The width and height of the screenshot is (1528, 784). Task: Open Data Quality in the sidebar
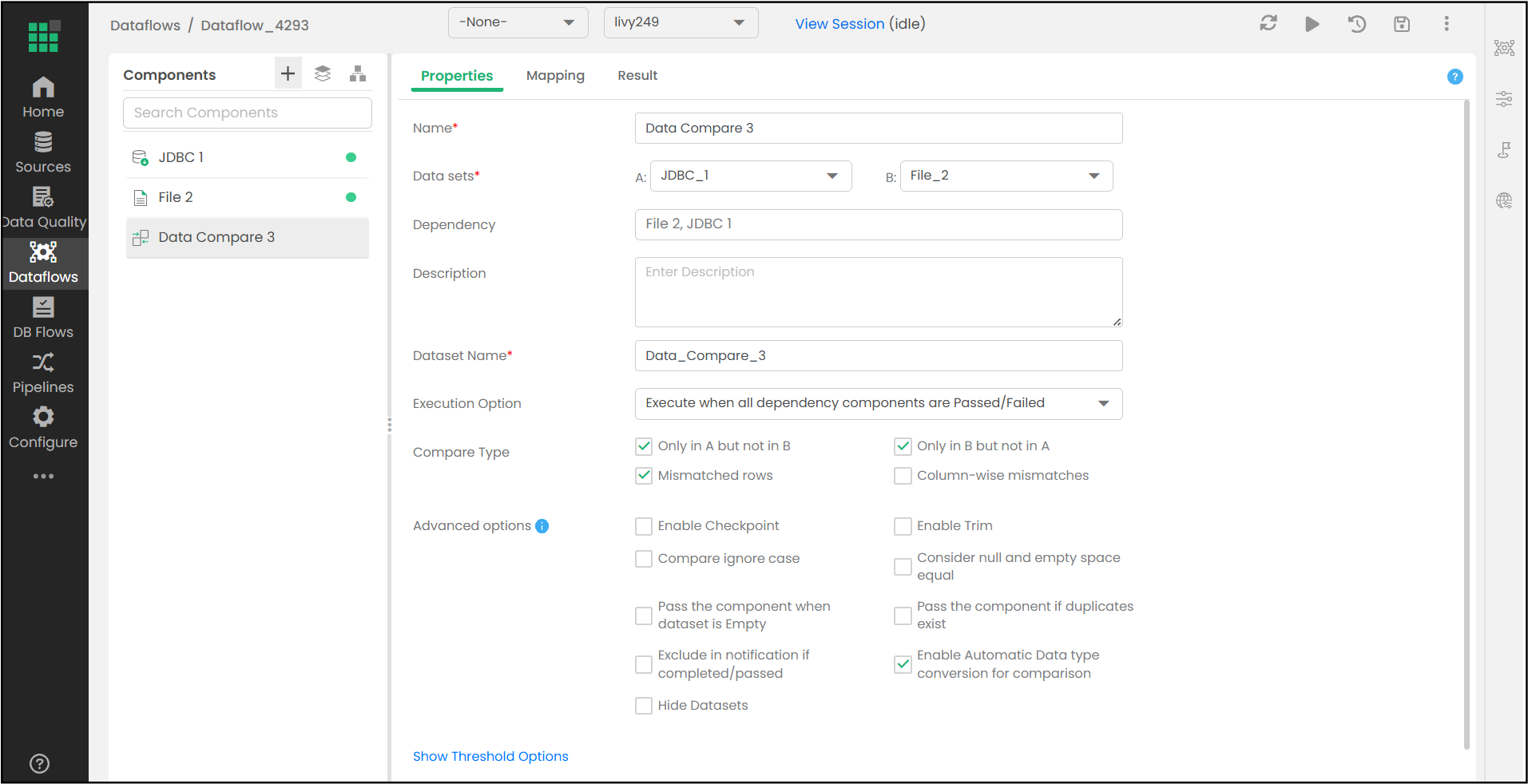[x=43, y=208]
